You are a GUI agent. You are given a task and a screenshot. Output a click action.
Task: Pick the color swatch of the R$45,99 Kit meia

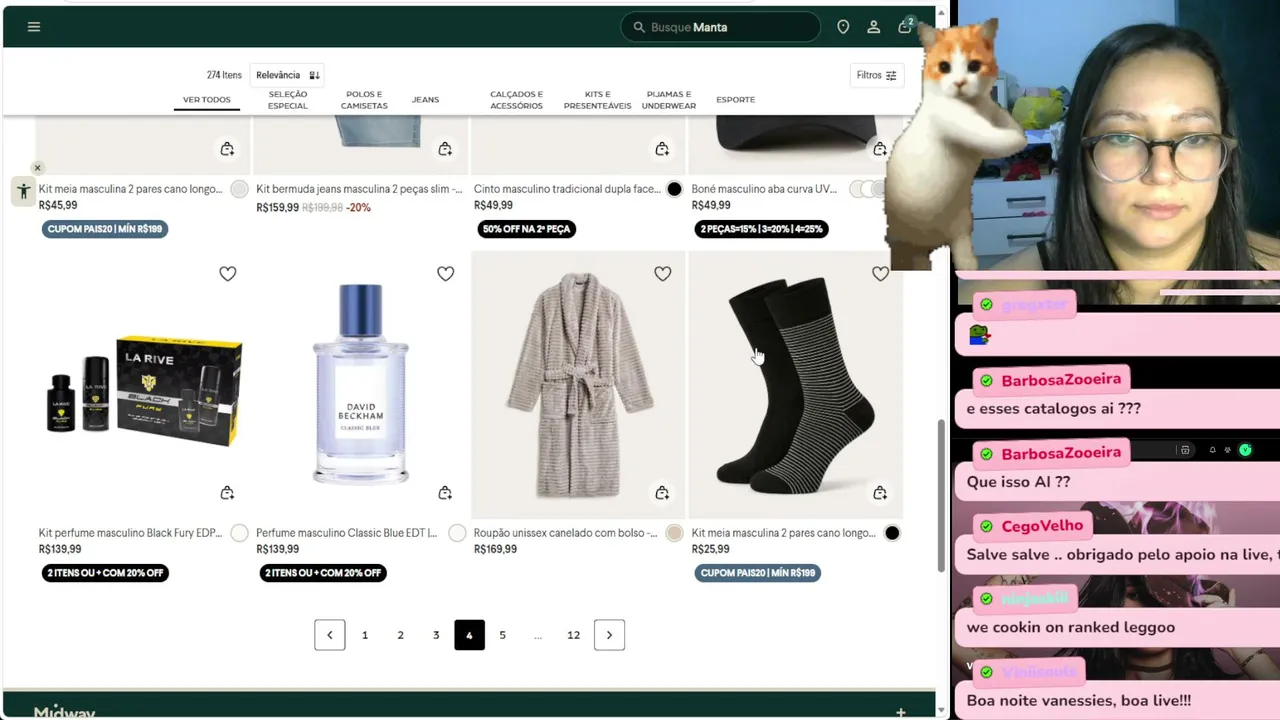pos(239,189)
